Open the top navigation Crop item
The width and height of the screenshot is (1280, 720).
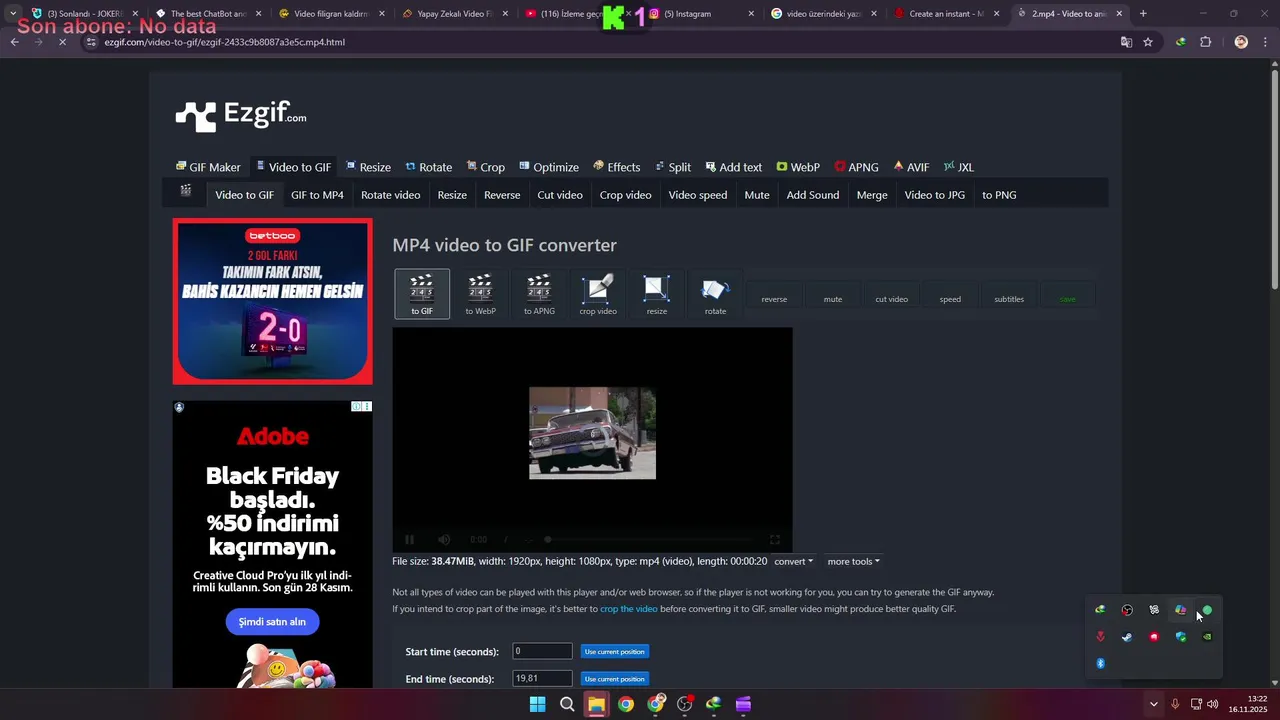[x=485, y=167]
